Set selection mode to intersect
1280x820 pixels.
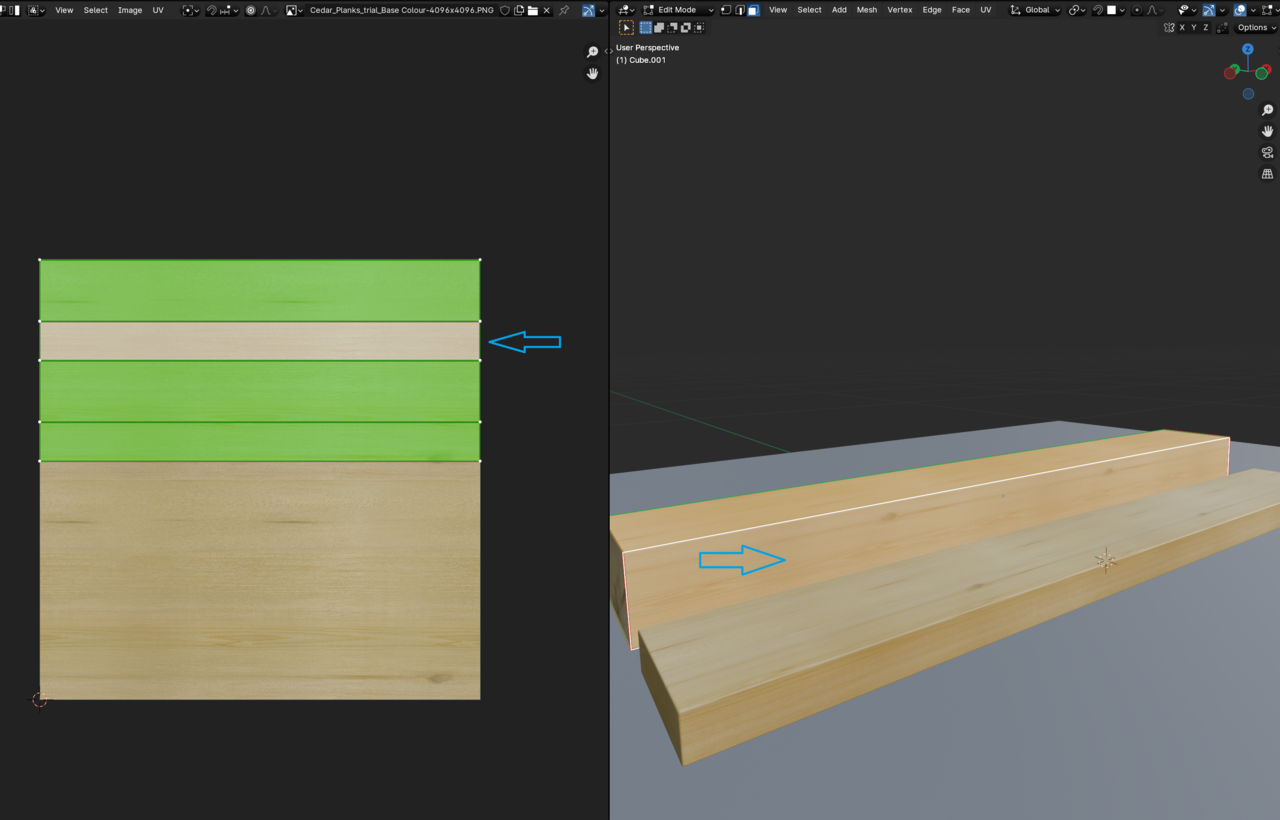[x=698, y=28]
